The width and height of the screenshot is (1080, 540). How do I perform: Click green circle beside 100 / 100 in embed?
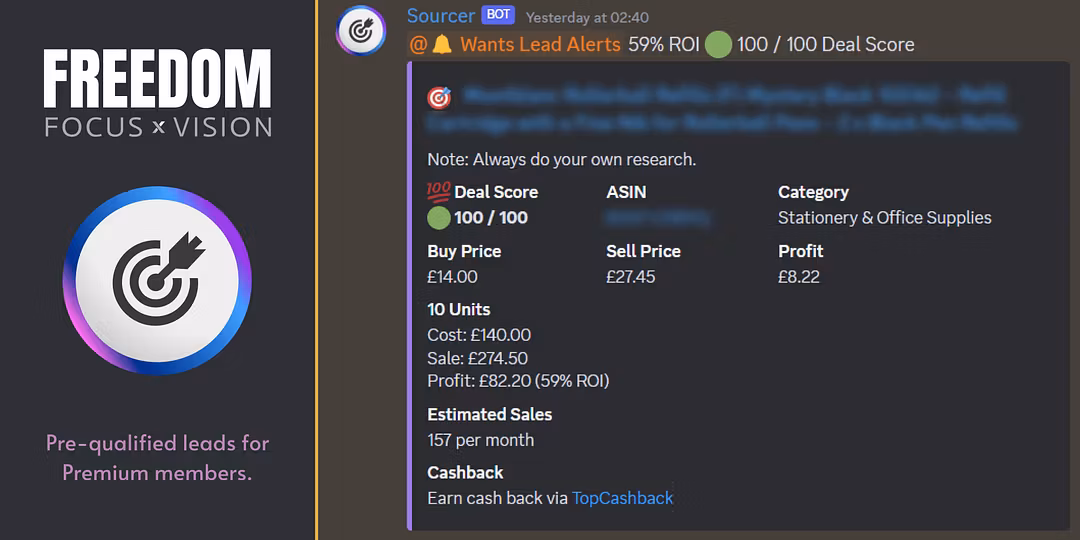pos(438,218)
